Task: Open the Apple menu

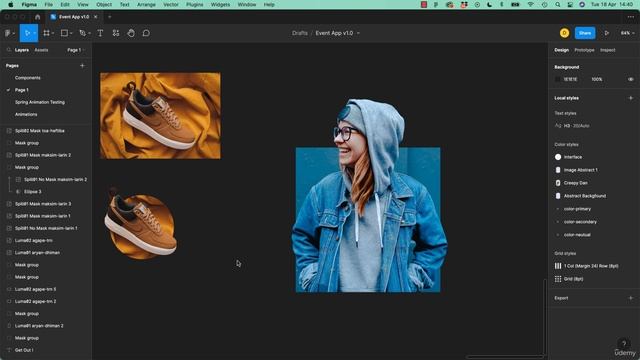Action: [x=11, y=4]
